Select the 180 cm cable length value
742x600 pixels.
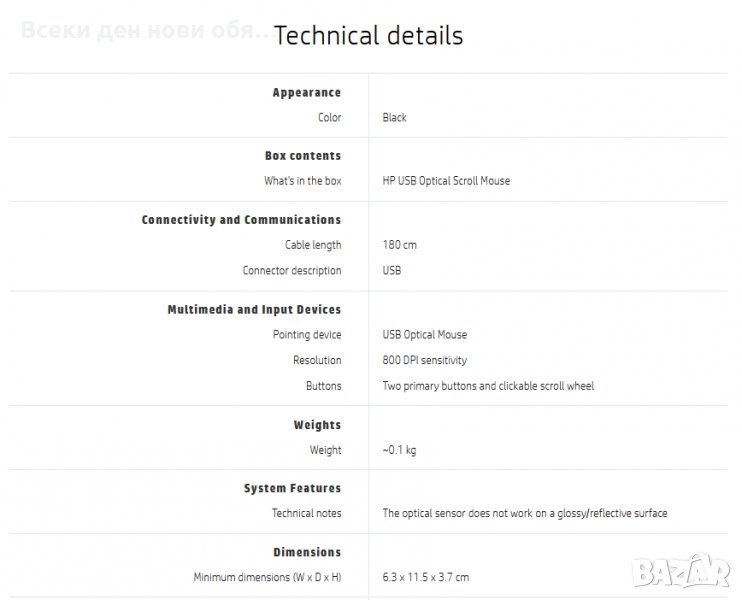click(x=399, y=245)
